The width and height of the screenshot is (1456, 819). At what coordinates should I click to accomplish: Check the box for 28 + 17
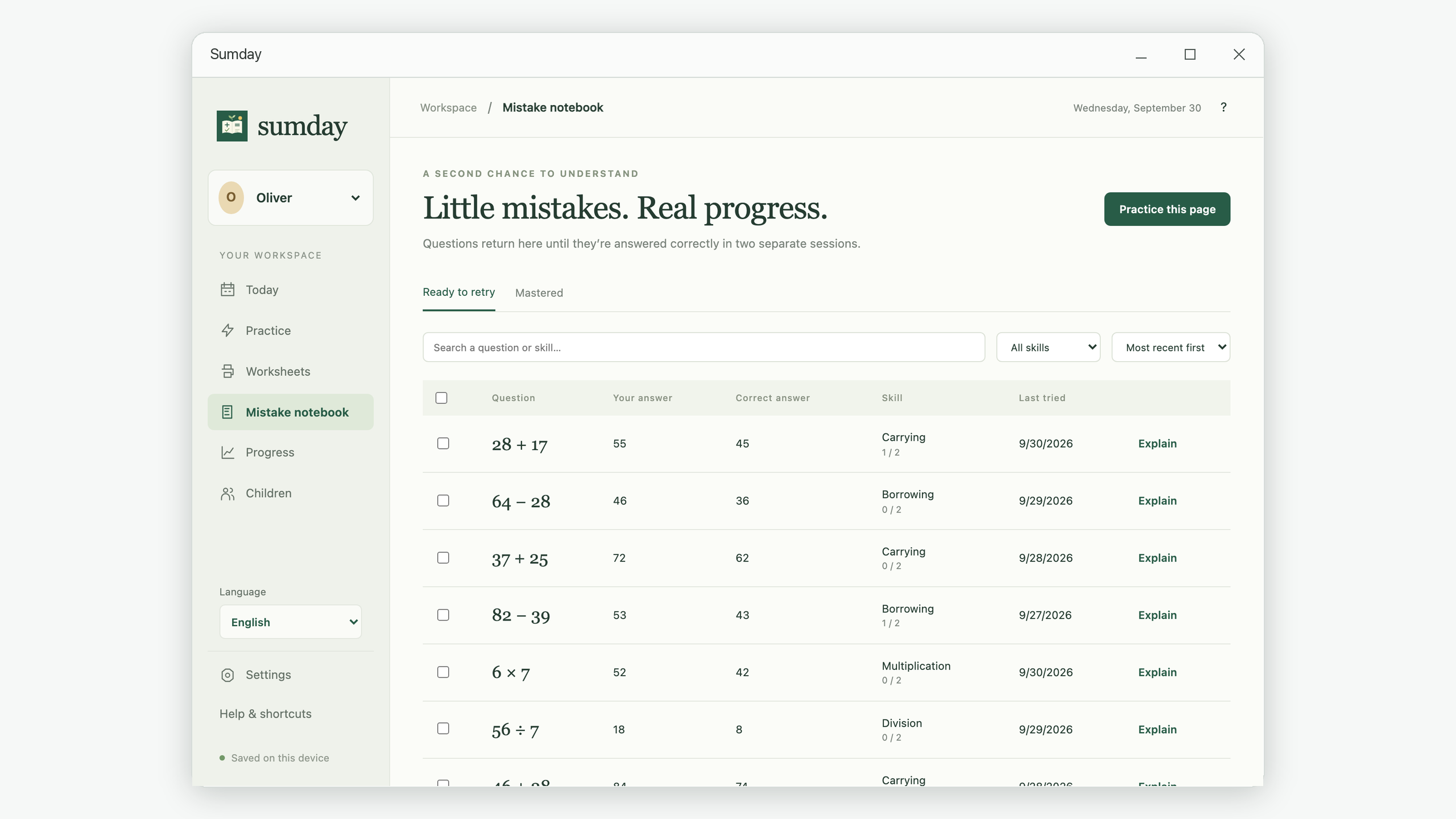pyautogui.click(x=443, y=444)
